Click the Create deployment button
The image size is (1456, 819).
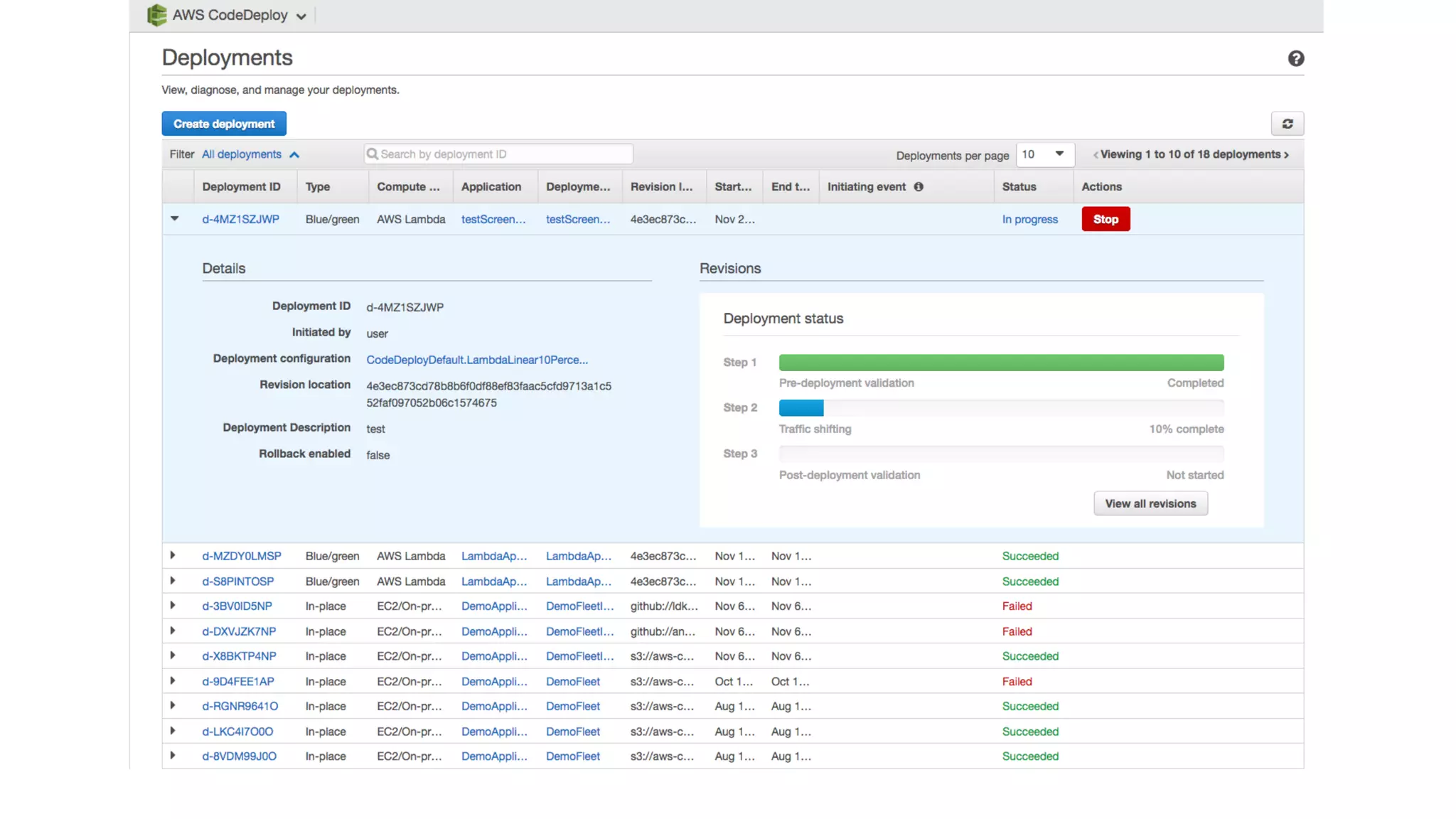click(224, 124)
